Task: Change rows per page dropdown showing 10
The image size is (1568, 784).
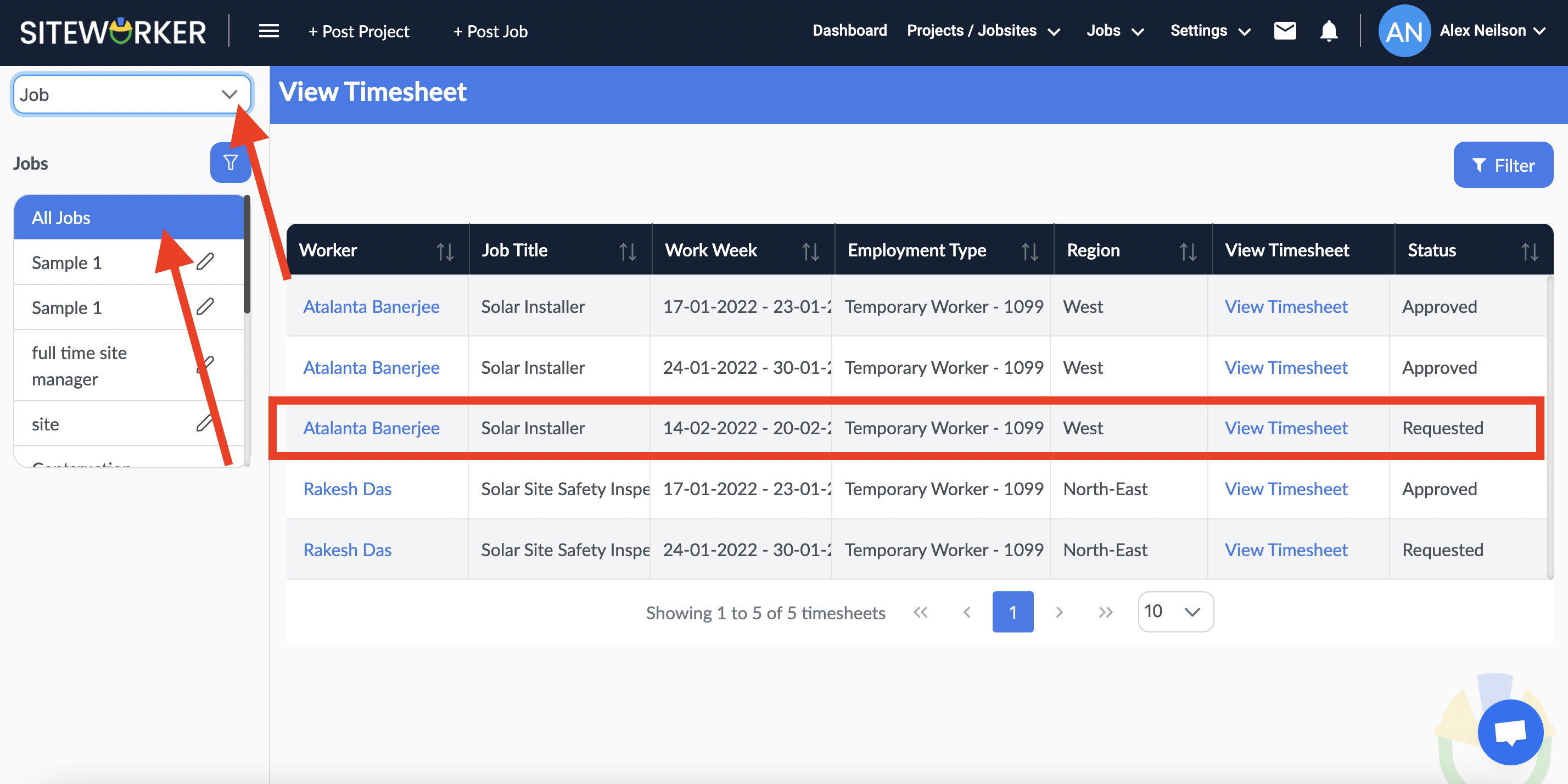Action: [x=1175, y=611]
